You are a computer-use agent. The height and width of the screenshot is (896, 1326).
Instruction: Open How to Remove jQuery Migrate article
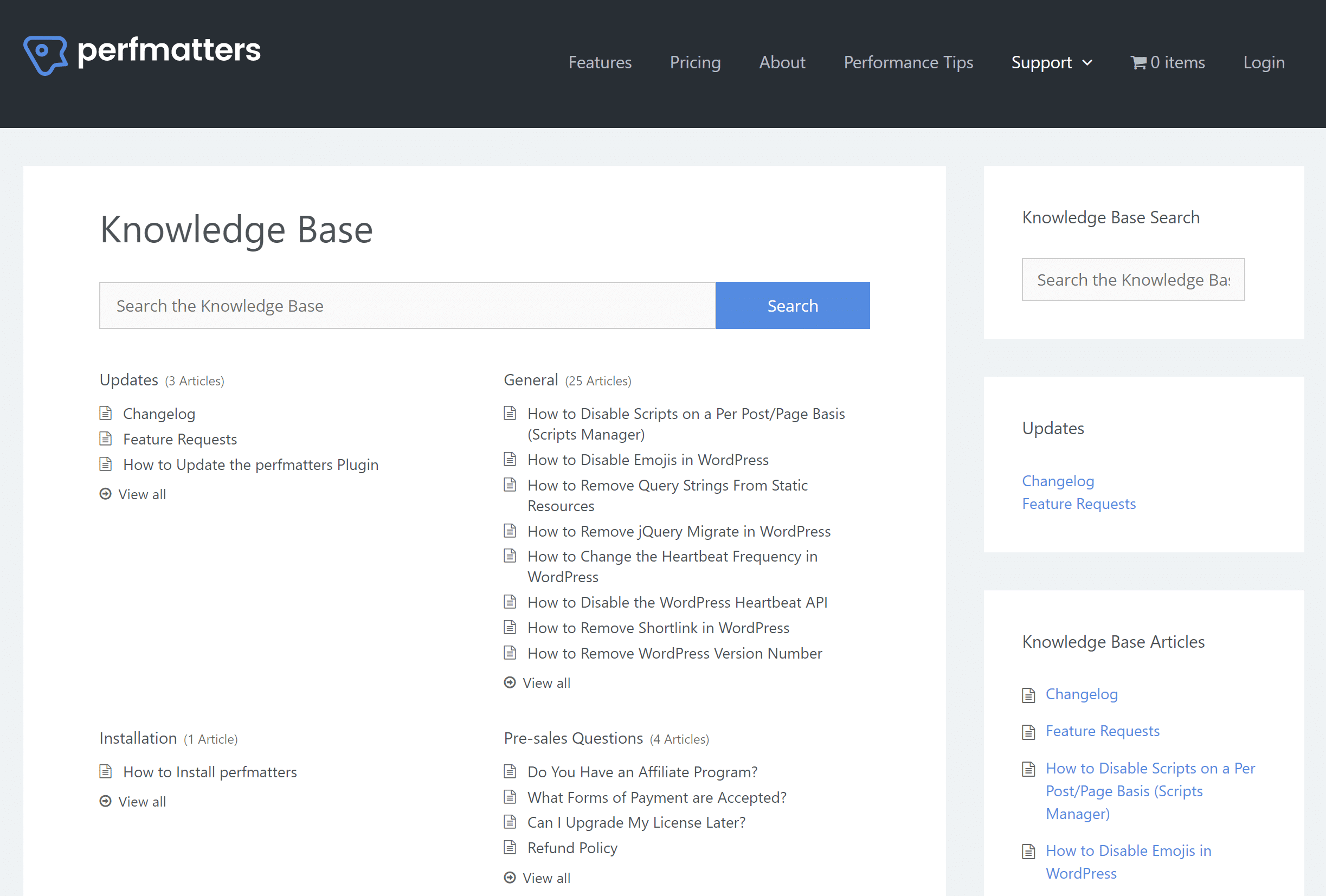pyautogui.click(x=679, y=531)
